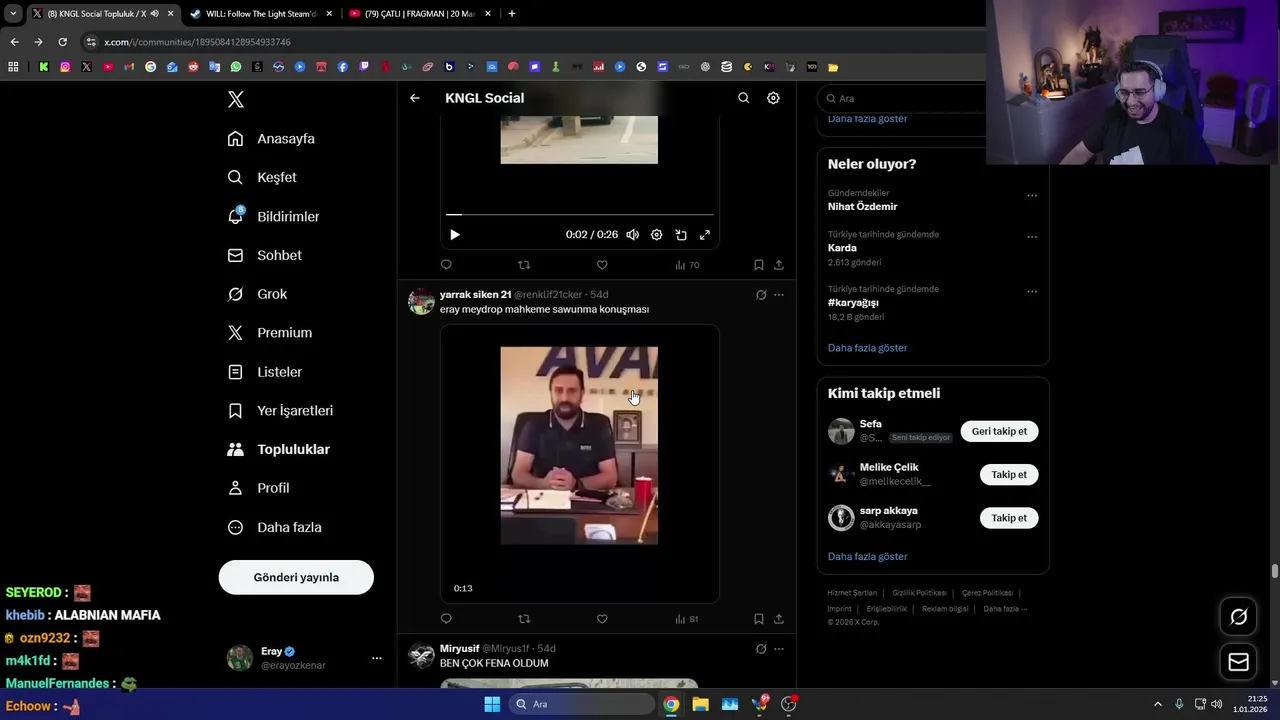Share the post with 70 views

[779, 265]
